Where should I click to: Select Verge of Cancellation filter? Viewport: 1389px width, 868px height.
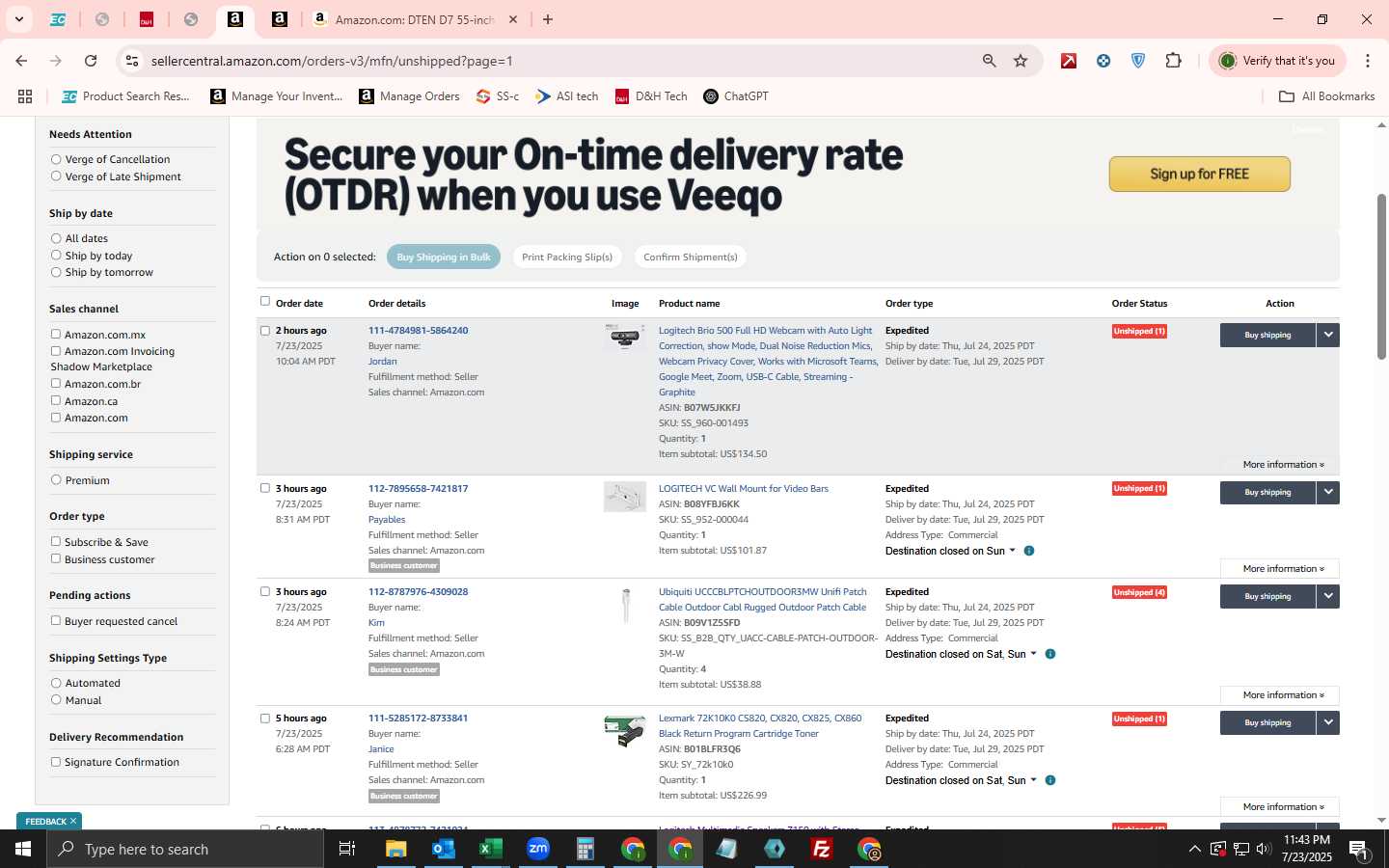pyautogui.click(x=56, y=159)
